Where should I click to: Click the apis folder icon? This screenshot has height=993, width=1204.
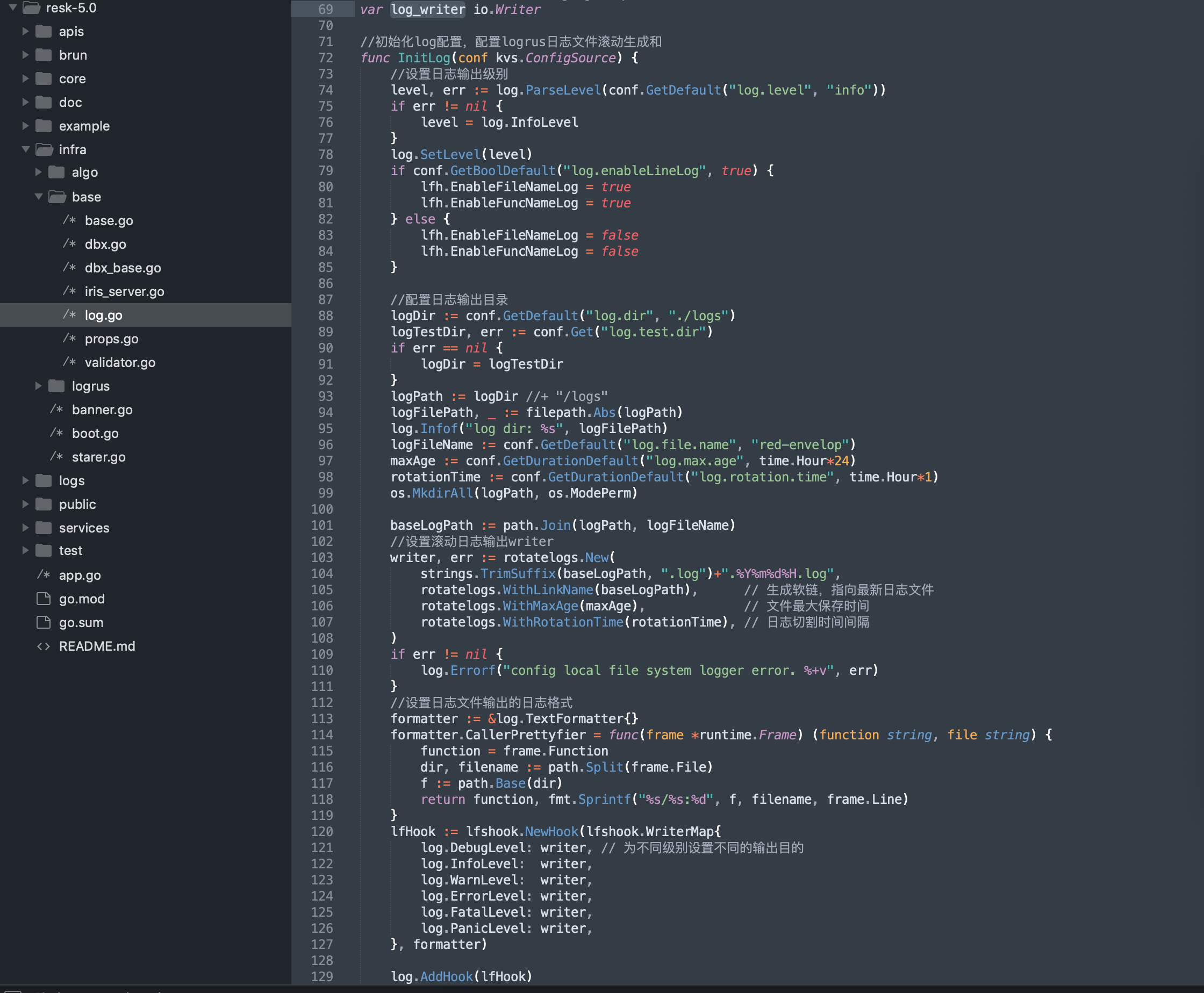tap(44, 31)
